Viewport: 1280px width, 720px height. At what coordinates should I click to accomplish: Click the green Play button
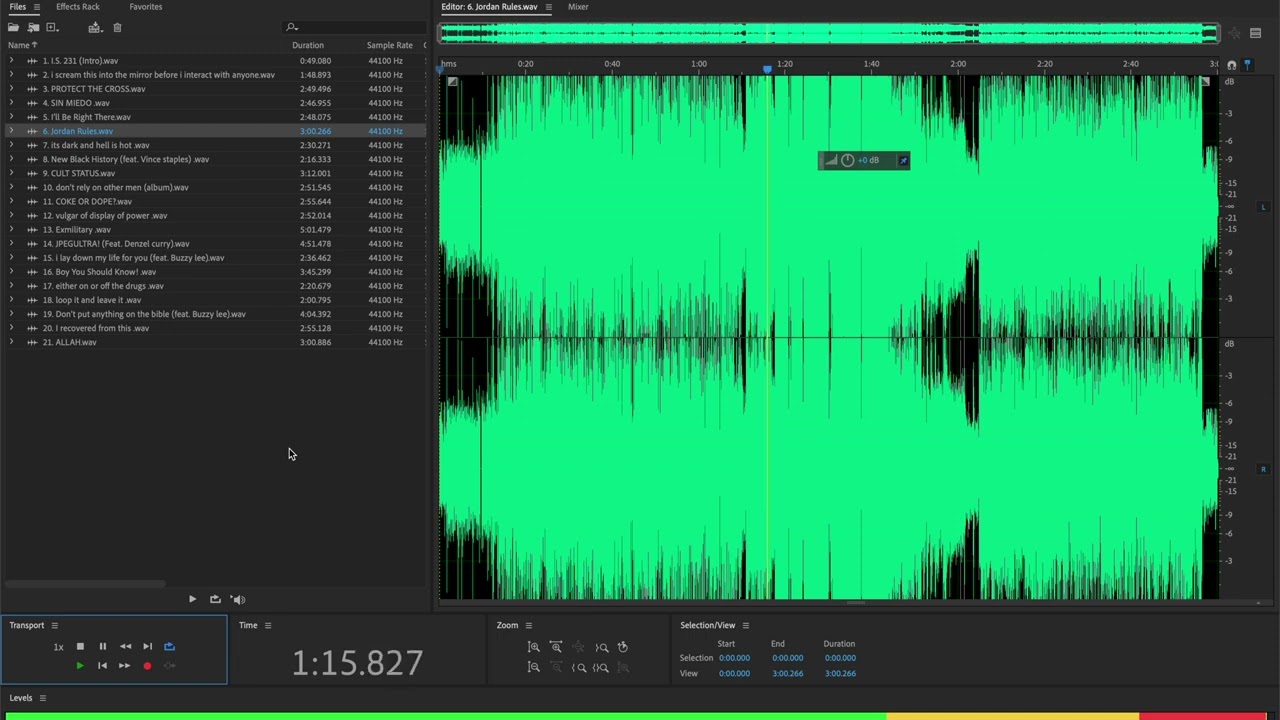80,666
